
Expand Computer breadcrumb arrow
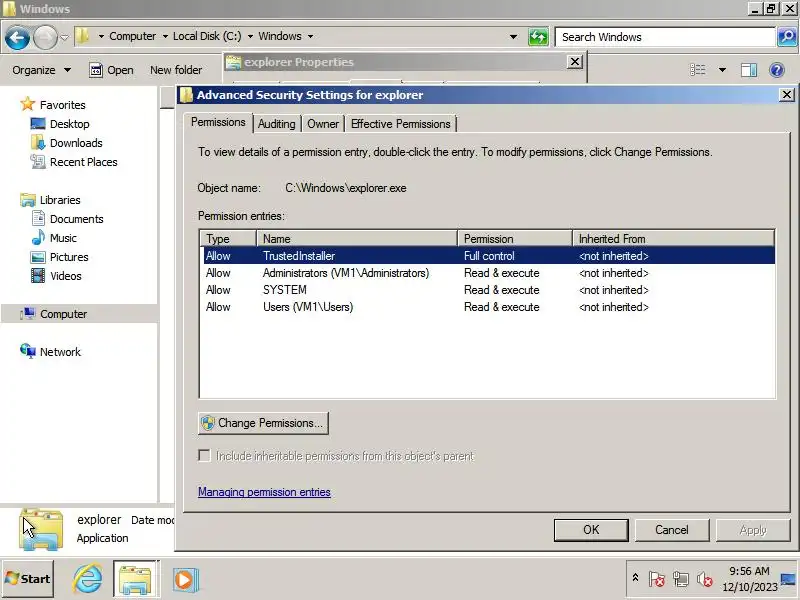[x=165, y=36]
